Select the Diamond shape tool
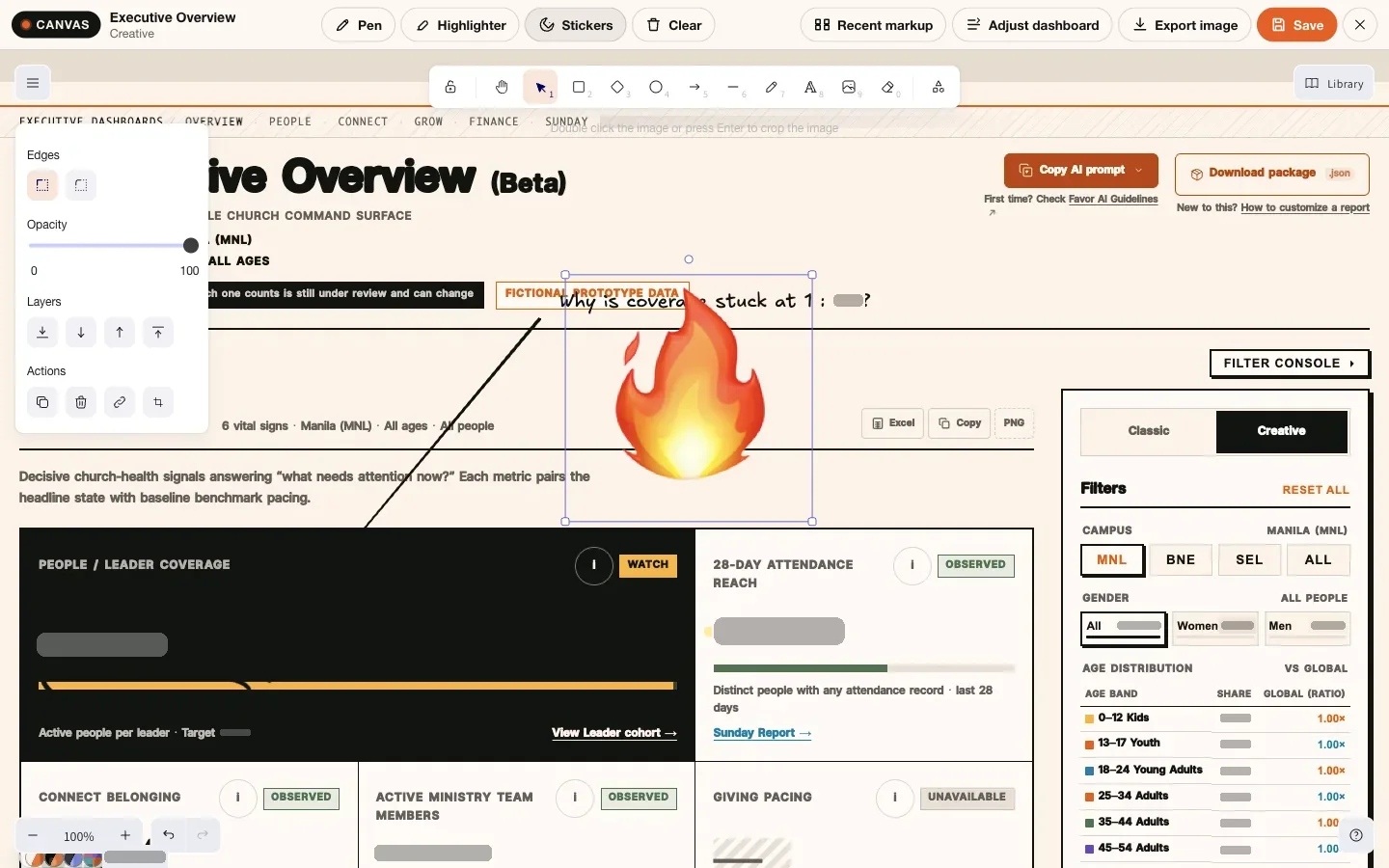1389x868 pixels. pos(617,87)
